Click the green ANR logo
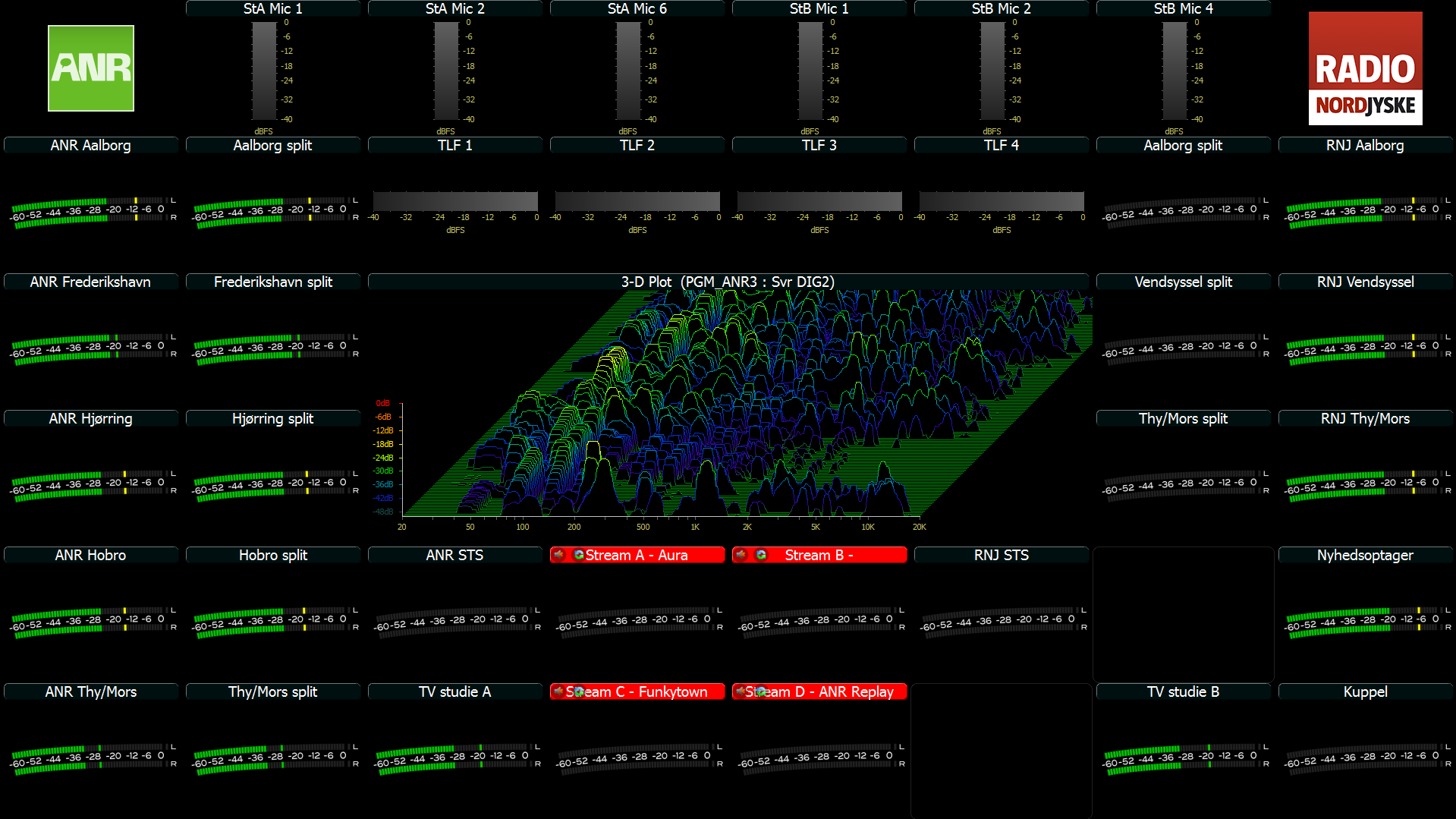Screen dimensions: 1456x819 (x=91, y=68)
